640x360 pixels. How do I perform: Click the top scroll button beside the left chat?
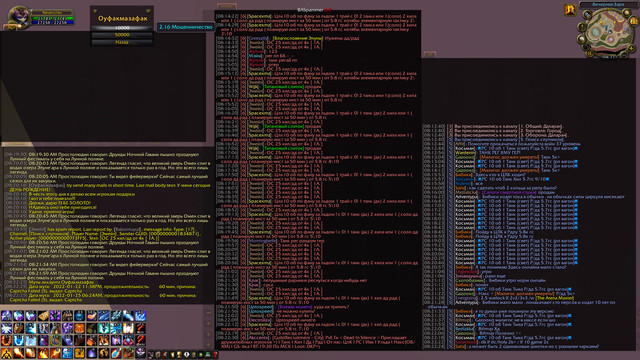click(209, 313)
